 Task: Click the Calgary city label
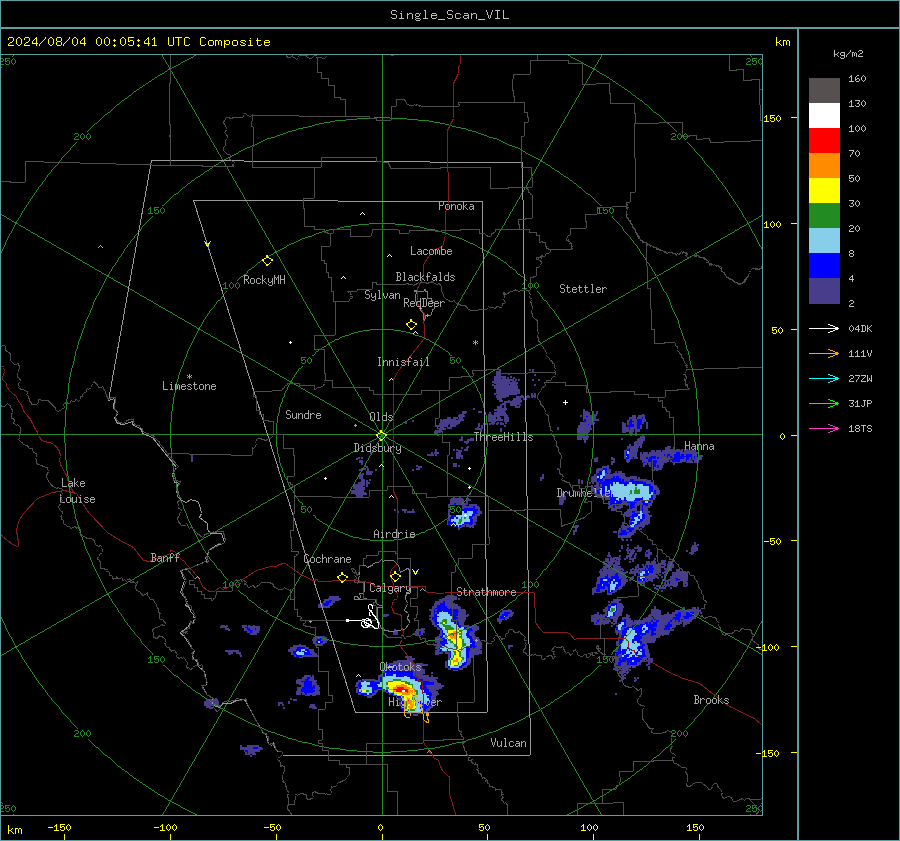click(x=390, y=588)
